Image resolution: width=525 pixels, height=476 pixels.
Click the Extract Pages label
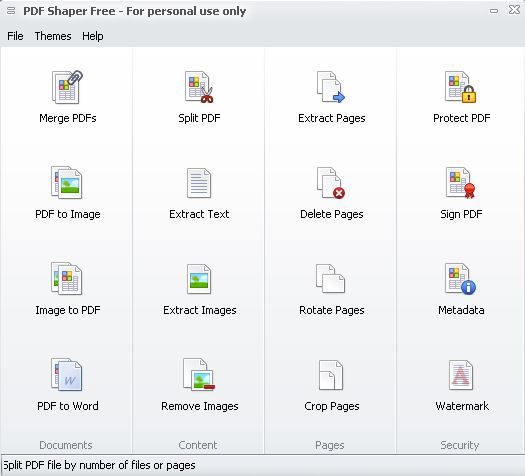(x=331, y=118)
